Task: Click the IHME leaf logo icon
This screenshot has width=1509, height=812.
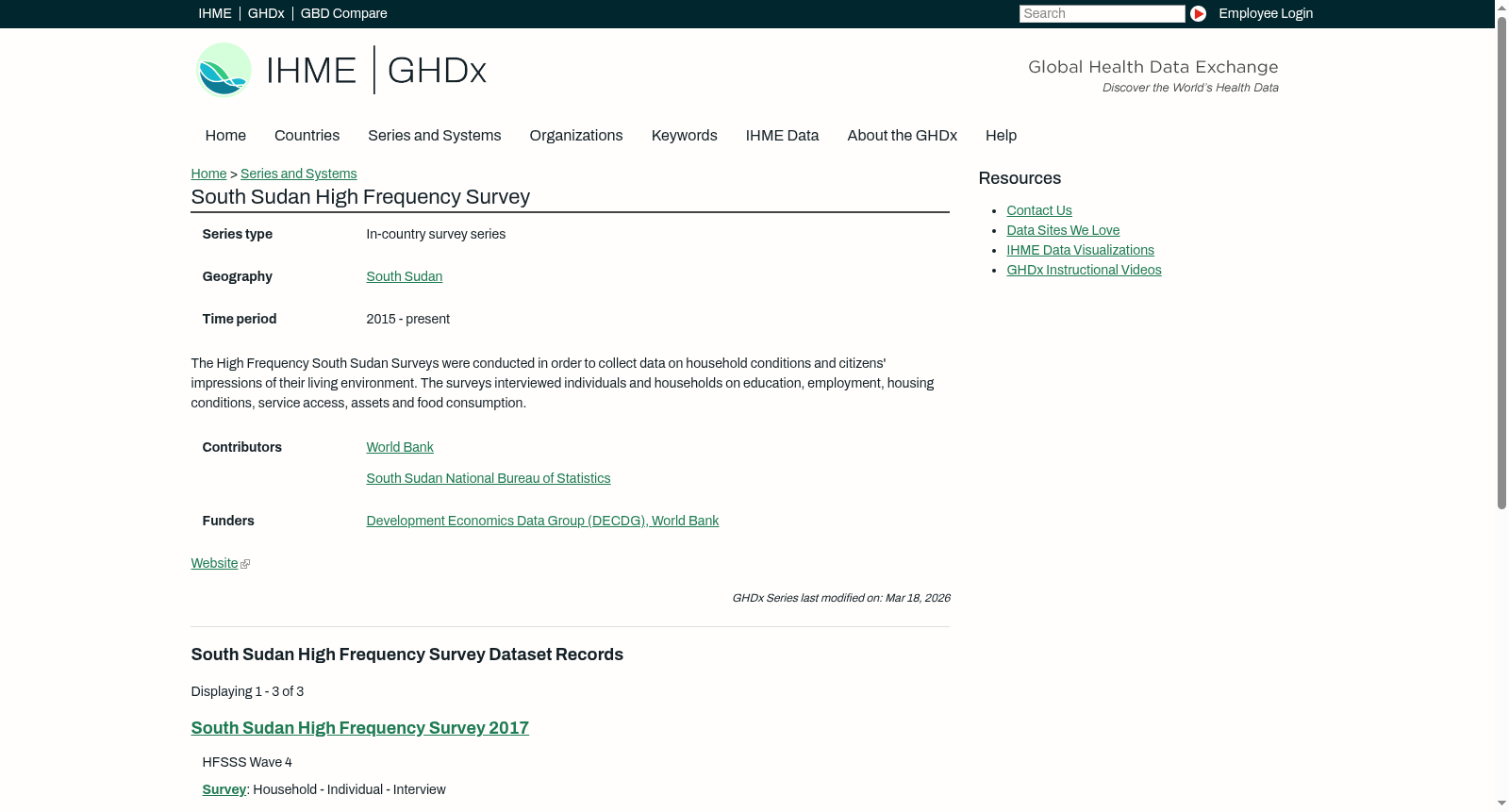Action: [224, 70]
